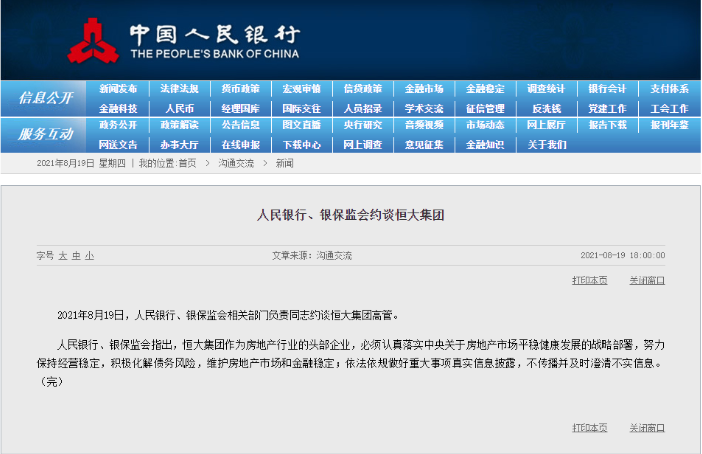Click 打印本页 link above the article body
Image resolution: width=702 pixels, height=454 pixels.
pyautogui.click(x=590, y=280)
